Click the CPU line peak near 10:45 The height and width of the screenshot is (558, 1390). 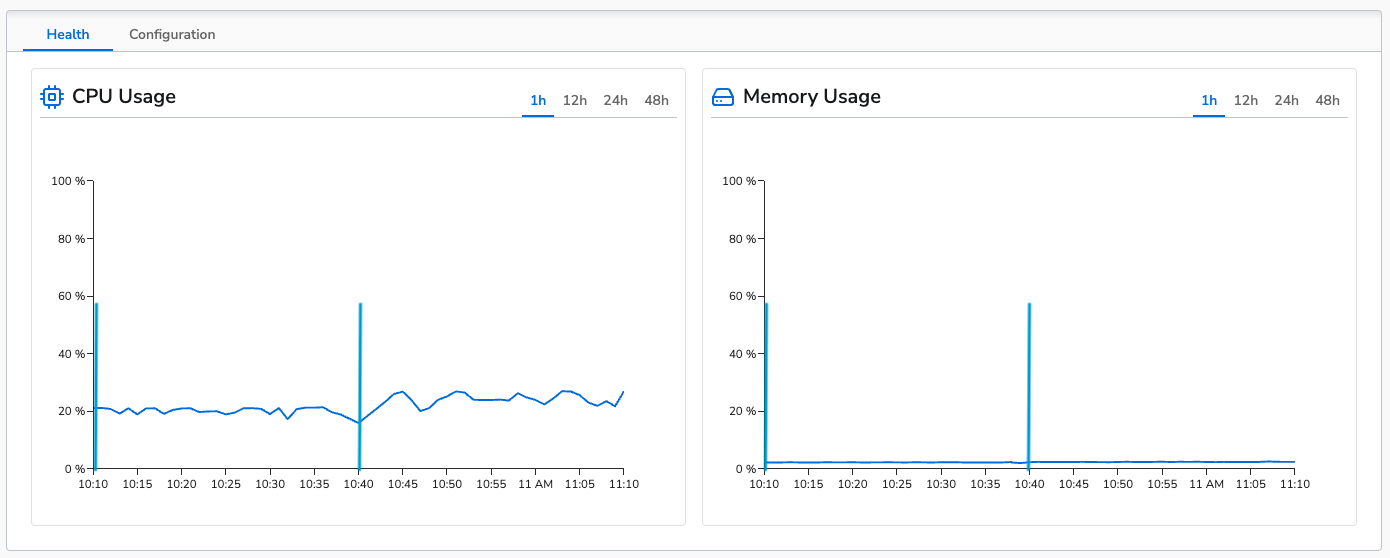[x=402, y=392]
